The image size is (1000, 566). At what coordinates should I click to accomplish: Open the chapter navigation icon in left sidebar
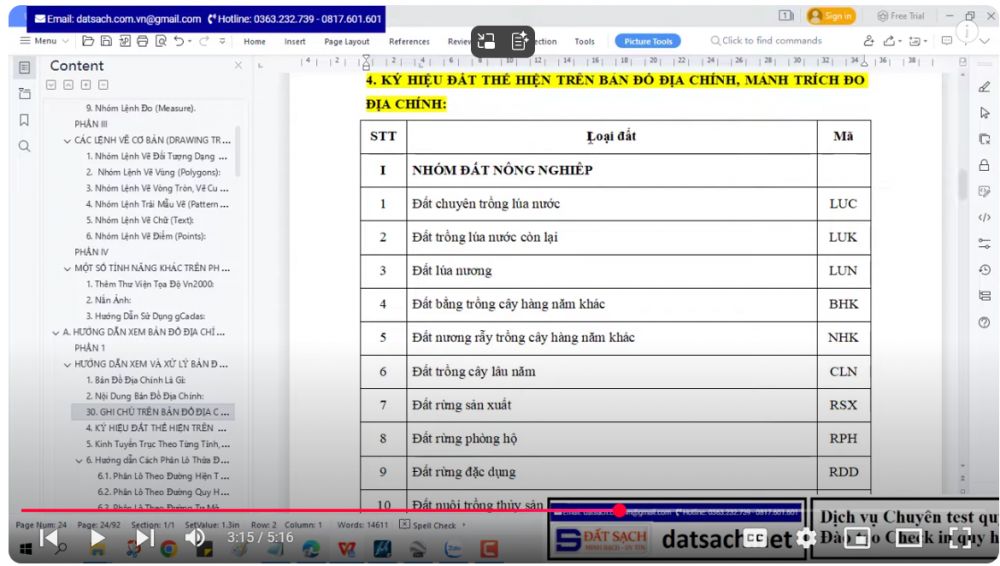24,94
